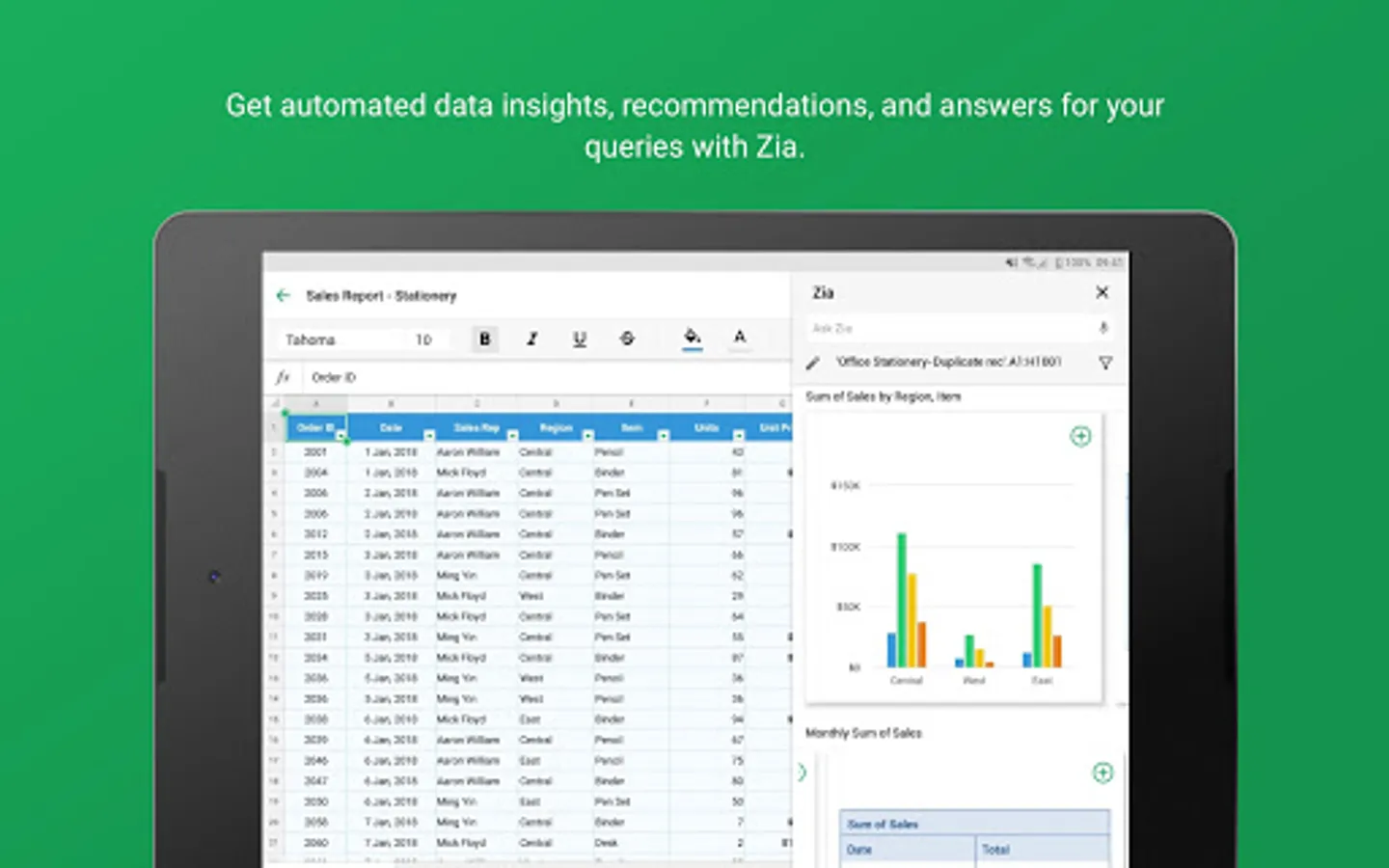Select the Sales Rep header cell
Screen dimensions: 1389x868
pos(477,427)
